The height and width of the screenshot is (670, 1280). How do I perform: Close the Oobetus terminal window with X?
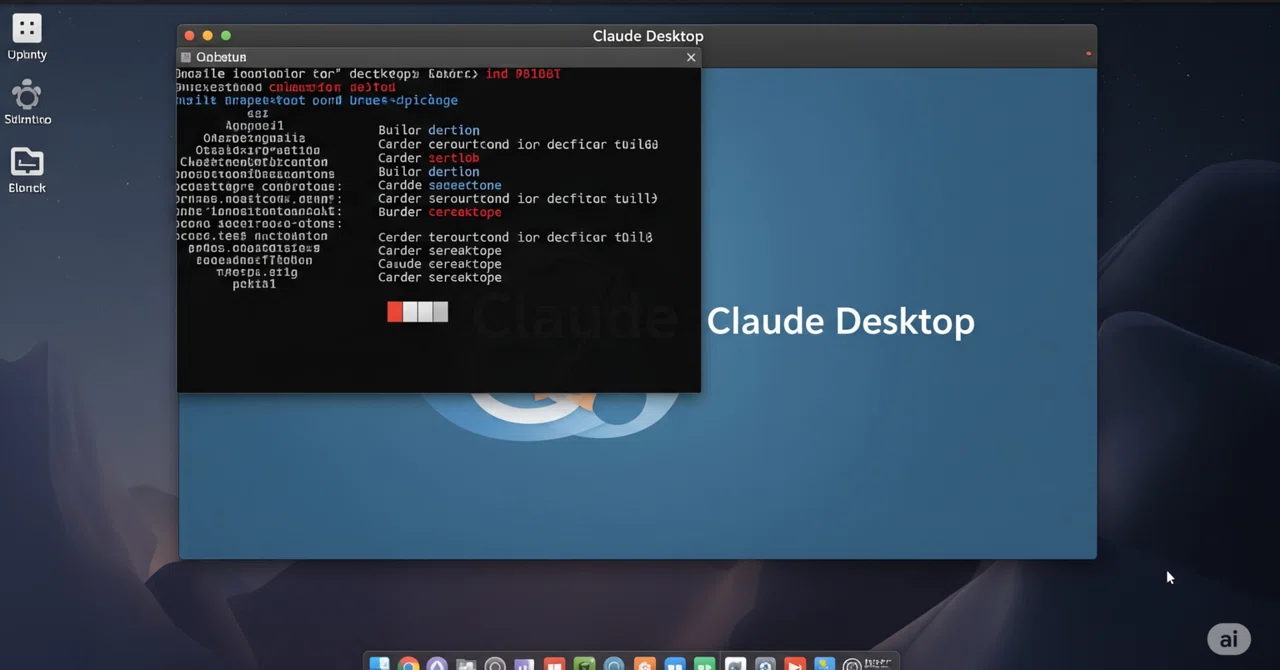point(691,57)
